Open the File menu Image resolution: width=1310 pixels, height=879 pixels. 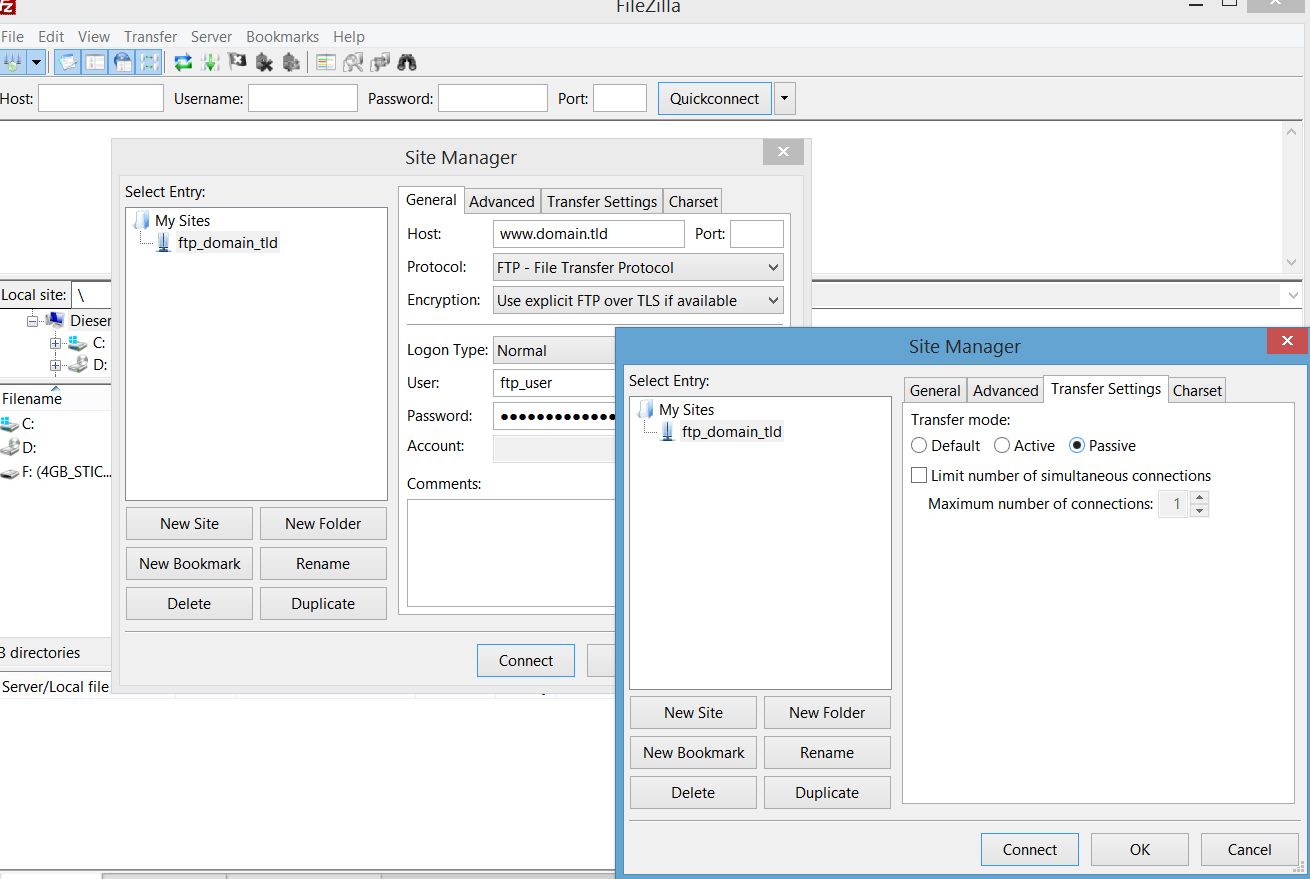tap(12, 37)
